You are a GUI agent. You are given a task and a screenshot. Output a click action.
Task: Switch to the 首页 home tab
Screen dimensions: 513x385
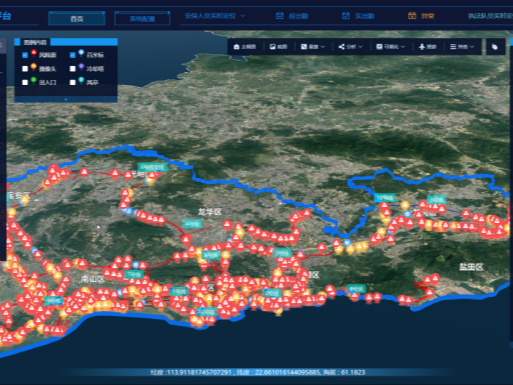(77, 19)
